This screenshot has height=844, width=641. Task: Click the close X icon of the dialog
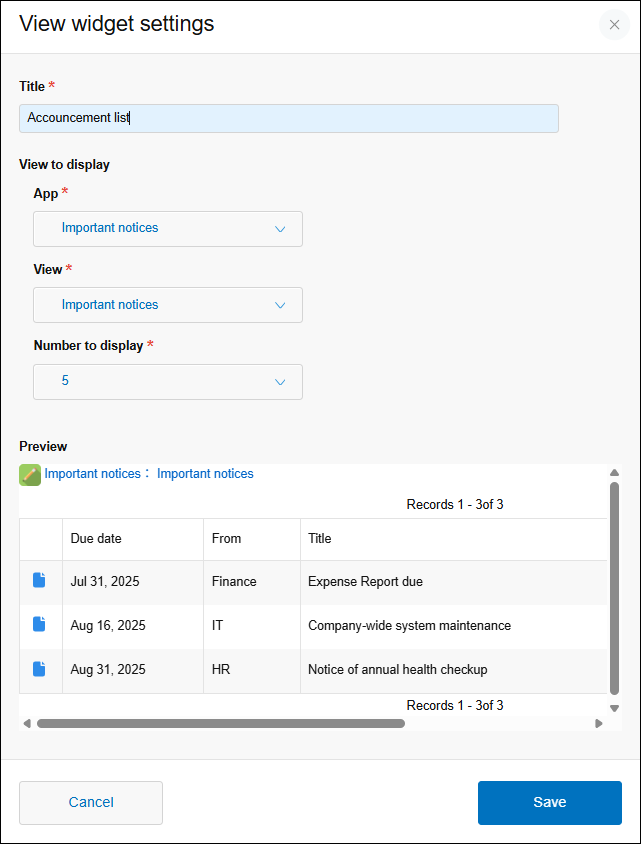(614, 25)
